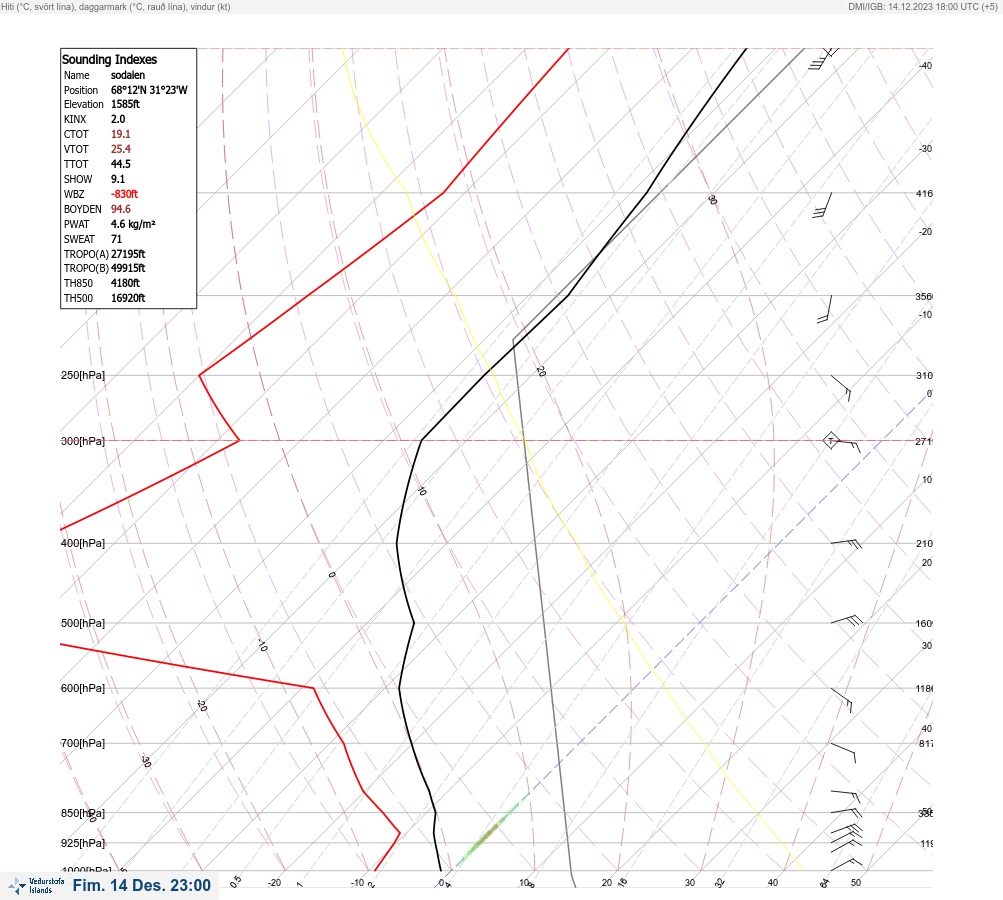The image size is (1003, 900).
Task: Click the KINX value 2.0
Action: tap(118, 119)
